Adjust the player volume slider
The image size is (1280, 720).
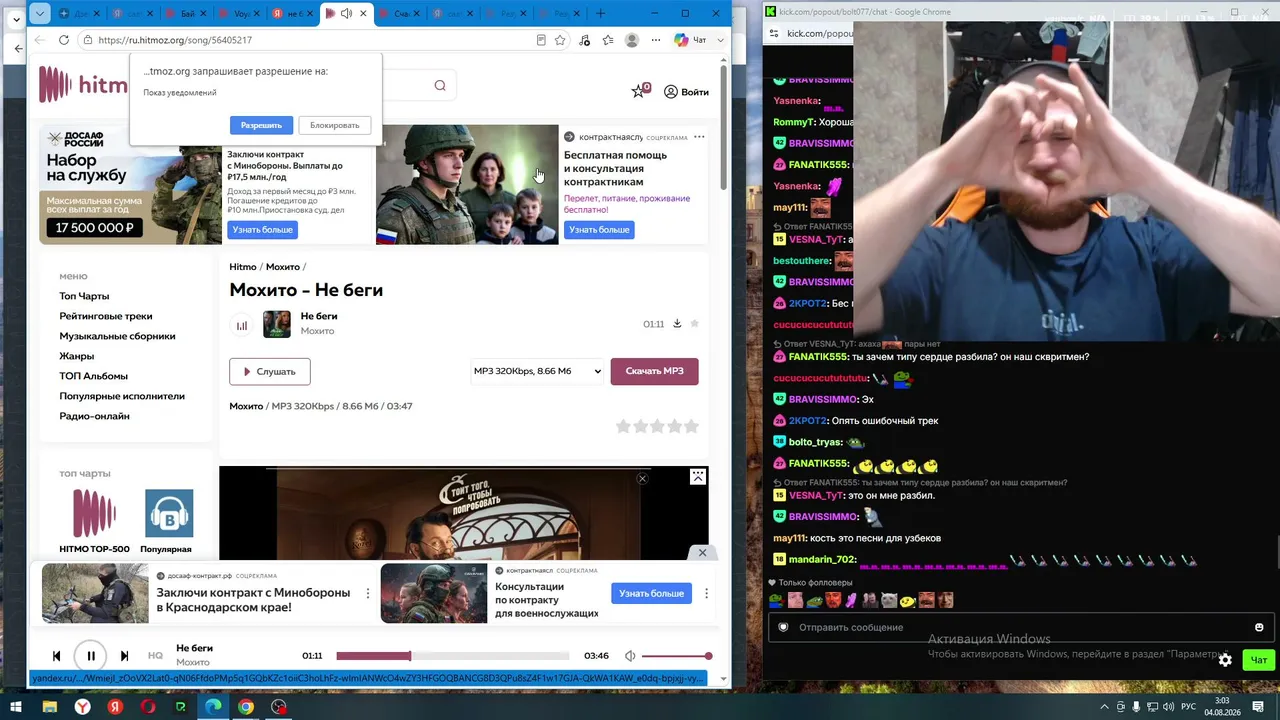coord(676,656)
